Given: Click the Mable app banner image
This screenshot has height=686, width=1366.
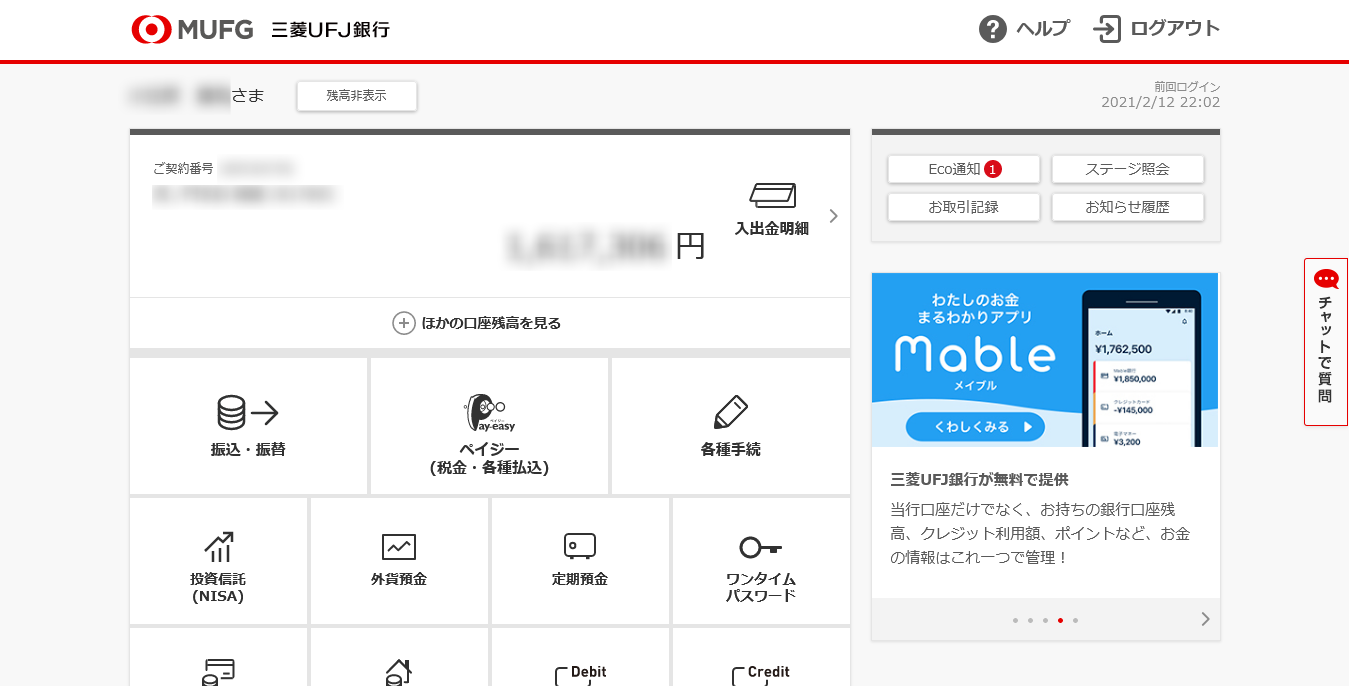Looking at the screenshot, I should click(x=1045, y=359).
